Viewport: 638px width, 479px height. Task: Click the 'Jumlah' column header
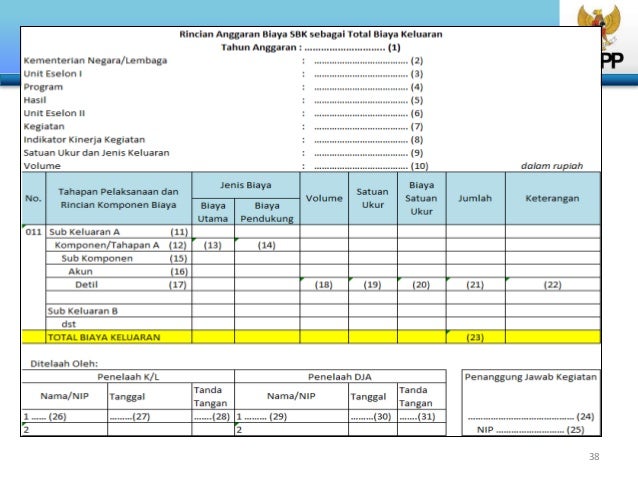click(475, 199)
